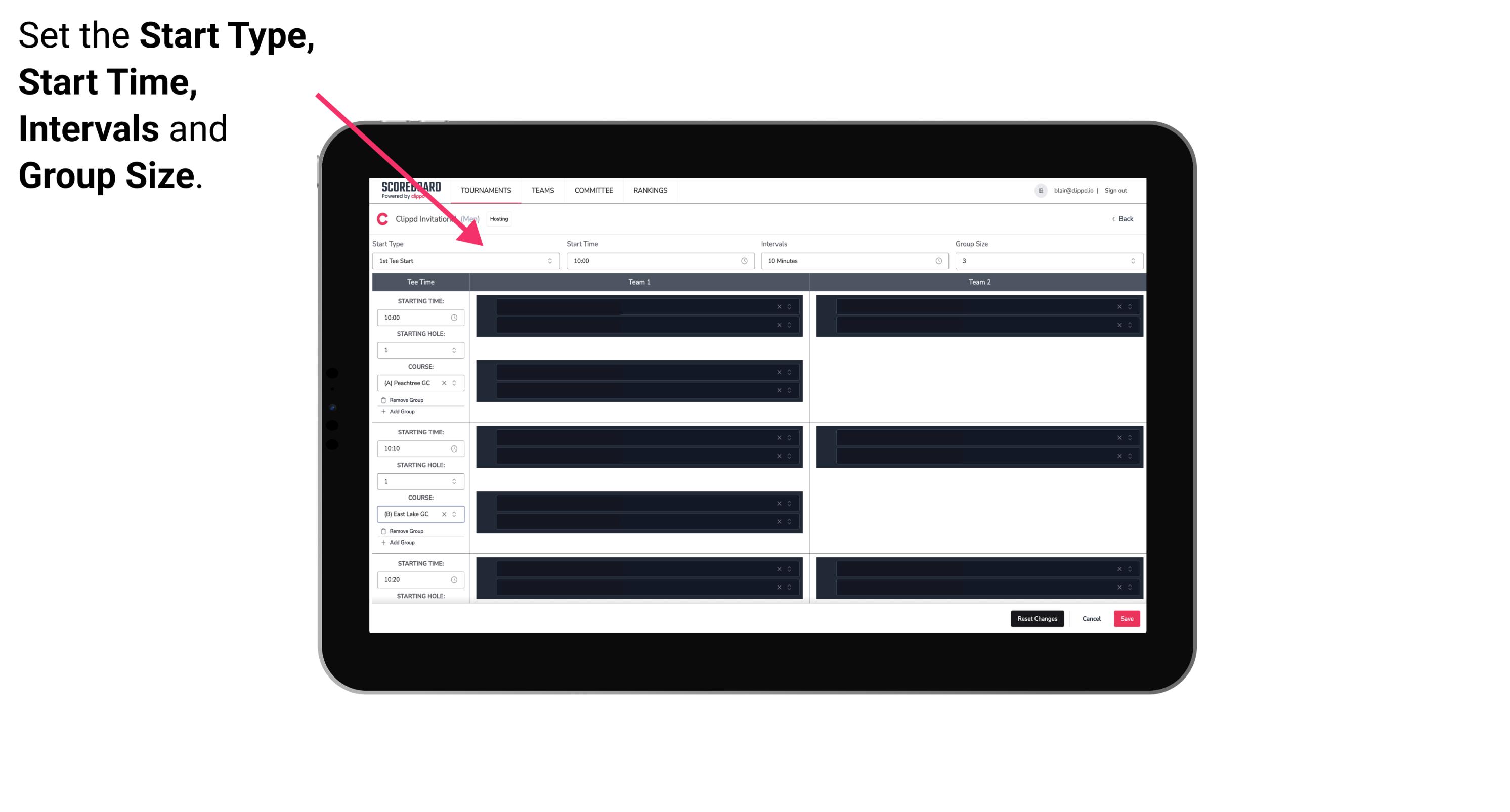Switch to the RANKINGS tab
Viewport: 1510px width, 812px height.
pos(650,190)
